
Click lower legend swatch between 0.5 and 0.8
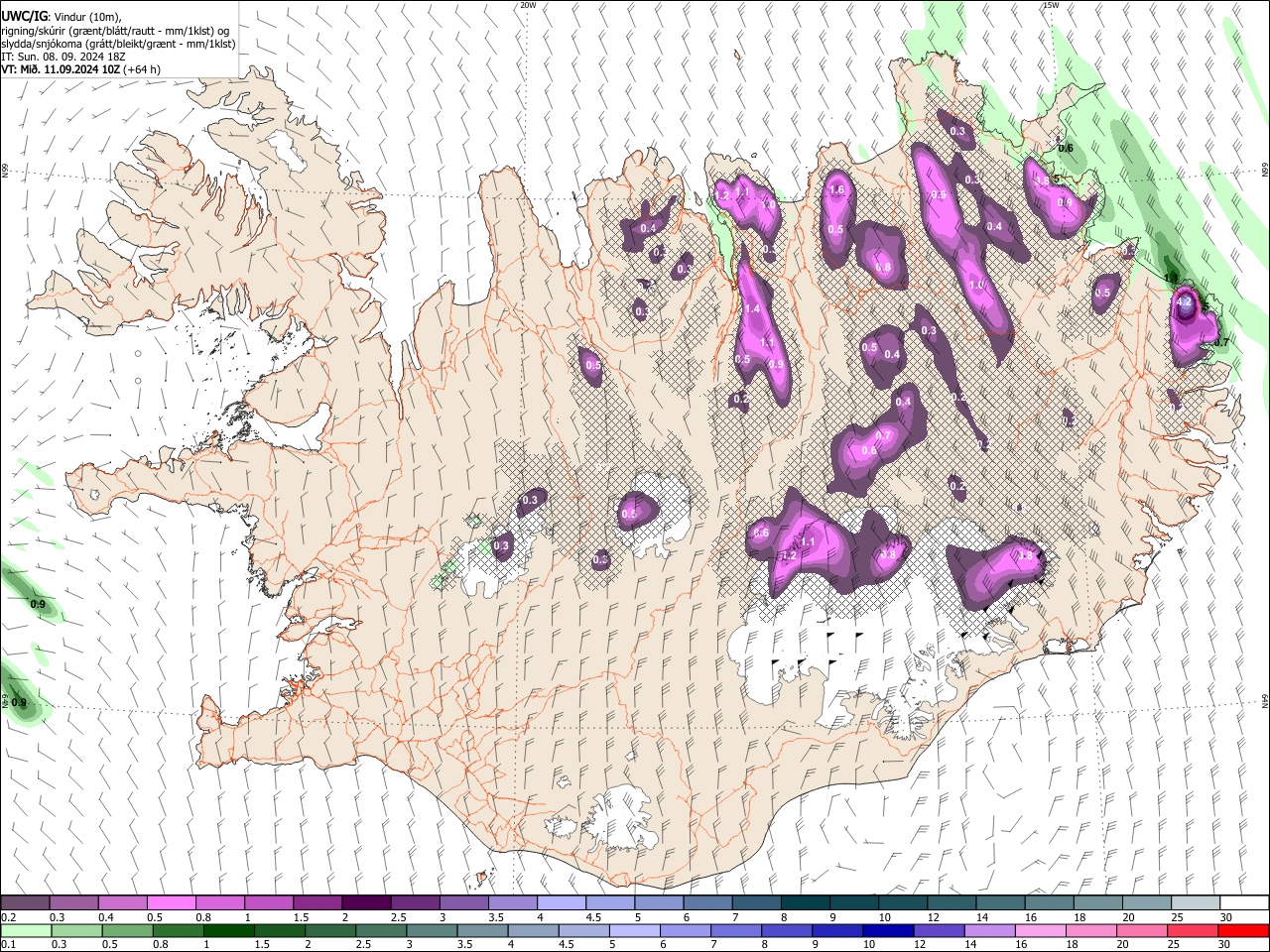click(127, 931)
